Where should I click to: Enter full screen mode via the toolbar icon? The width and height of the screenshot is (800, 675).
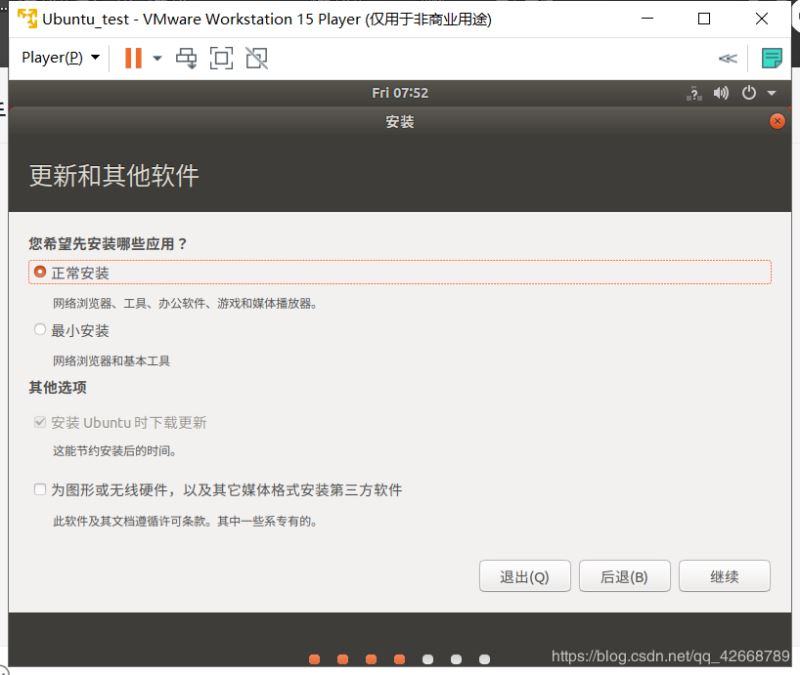click(221, 58)
